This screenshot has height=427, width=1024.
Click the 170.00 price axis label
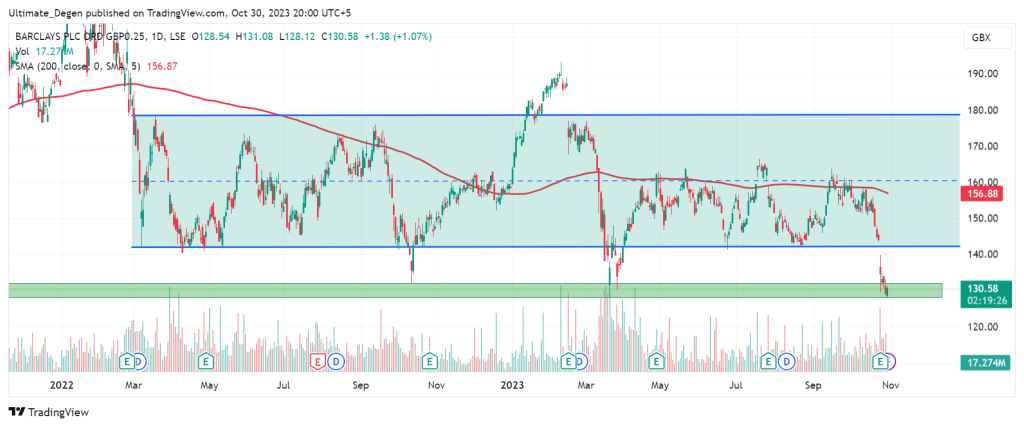click(x=984, y=146)
